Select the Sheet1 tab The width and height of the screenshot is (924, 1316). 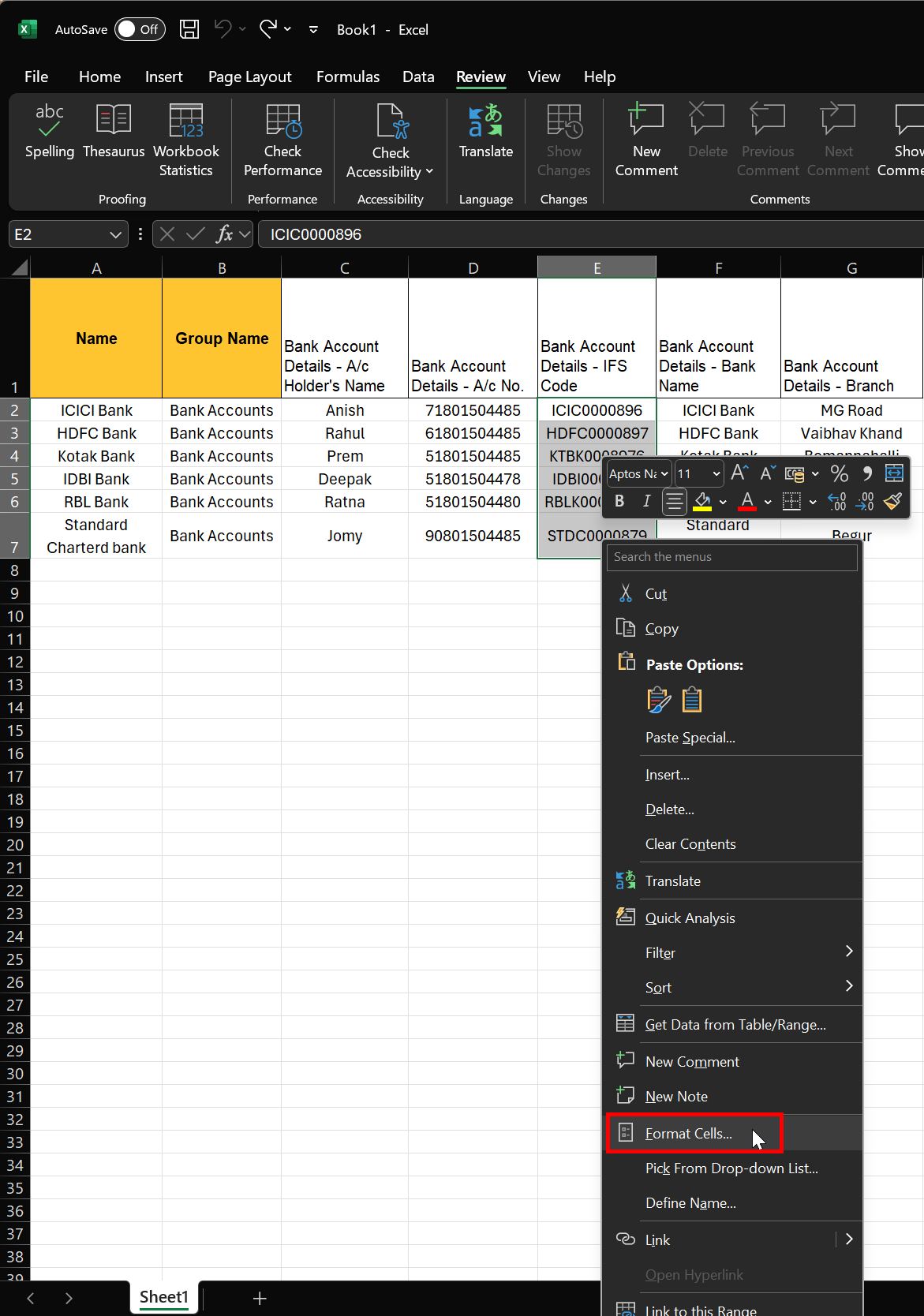(164, 1297)
